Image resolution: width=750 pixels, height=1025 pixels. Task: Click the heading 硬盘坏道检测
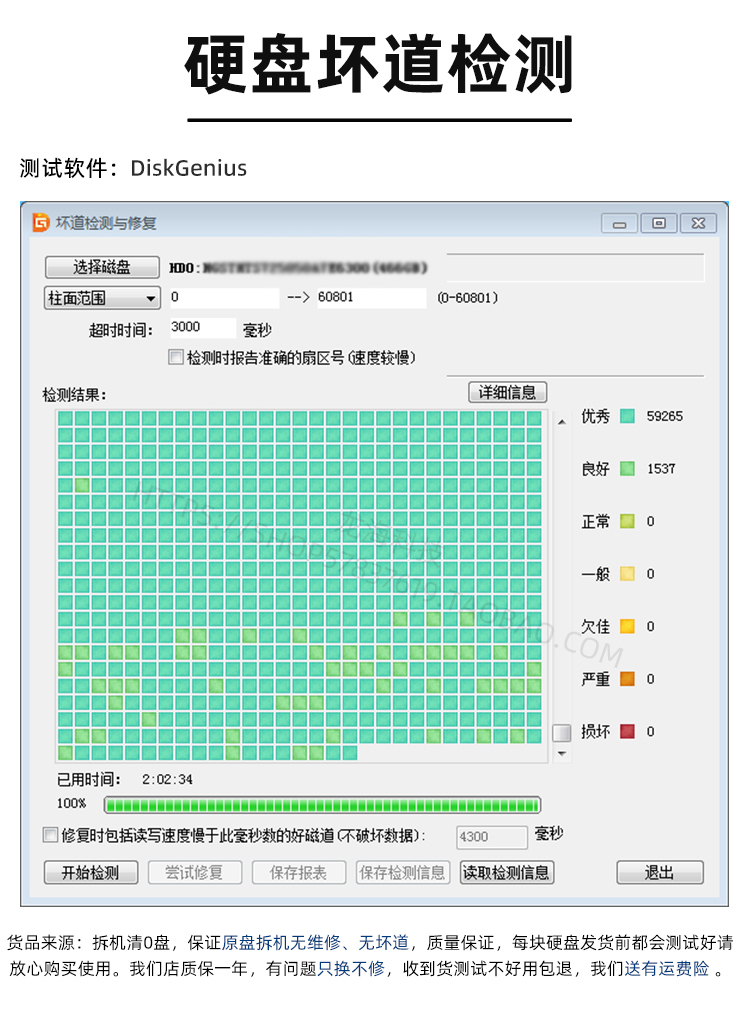pyautogui.click(x=379, y=65)
